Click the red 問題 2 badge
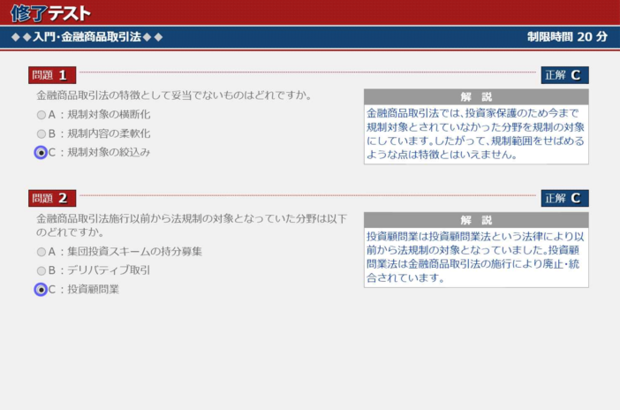 tap(52, 198)
